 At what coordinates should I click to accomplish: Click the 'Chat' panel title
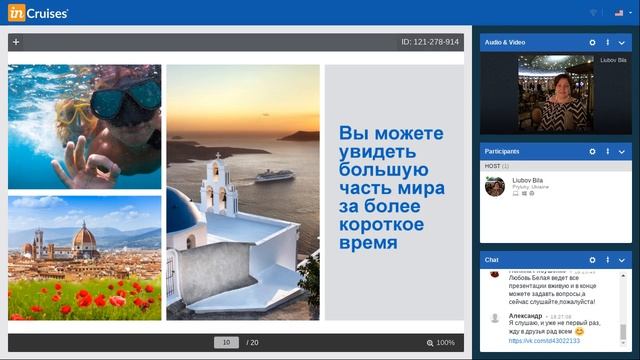point(491,260)
